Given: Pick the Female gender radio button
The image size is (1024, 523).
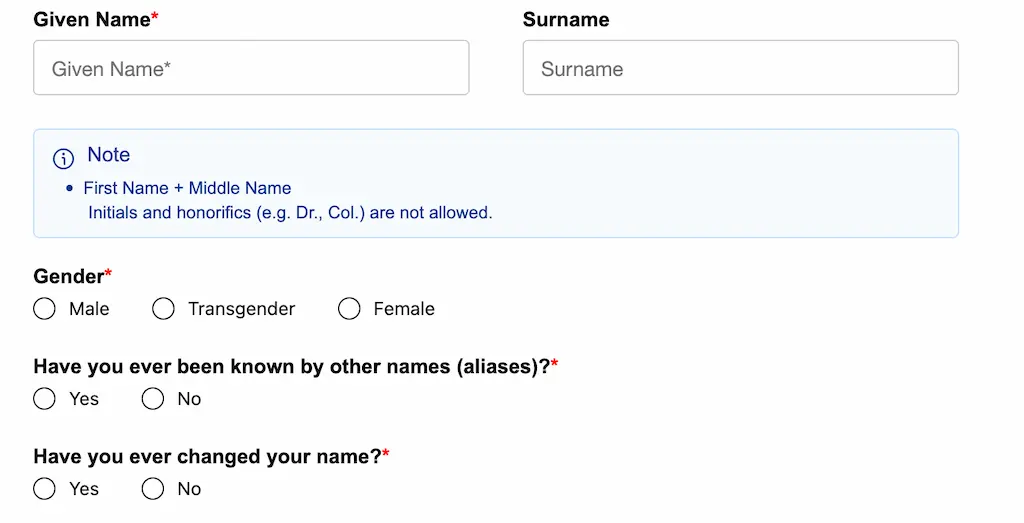Looking at the screenshot, I should pyautogui.click(x=349, y=309).
